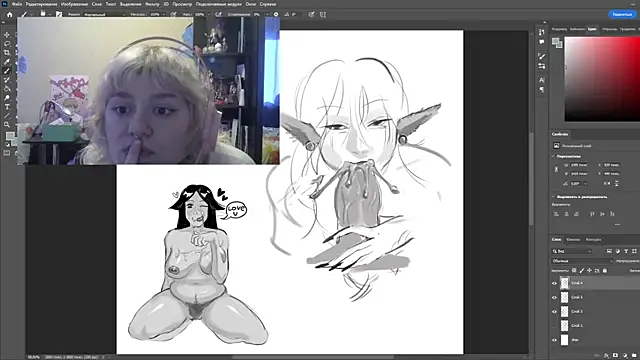
Task: Hide the Слой 4 layer visibility eye
Action: 554,283
